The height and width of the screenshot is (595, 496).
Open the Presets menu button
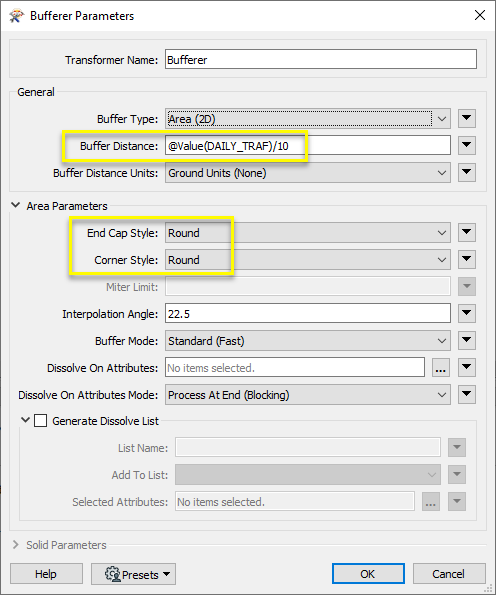coord(133,574)
